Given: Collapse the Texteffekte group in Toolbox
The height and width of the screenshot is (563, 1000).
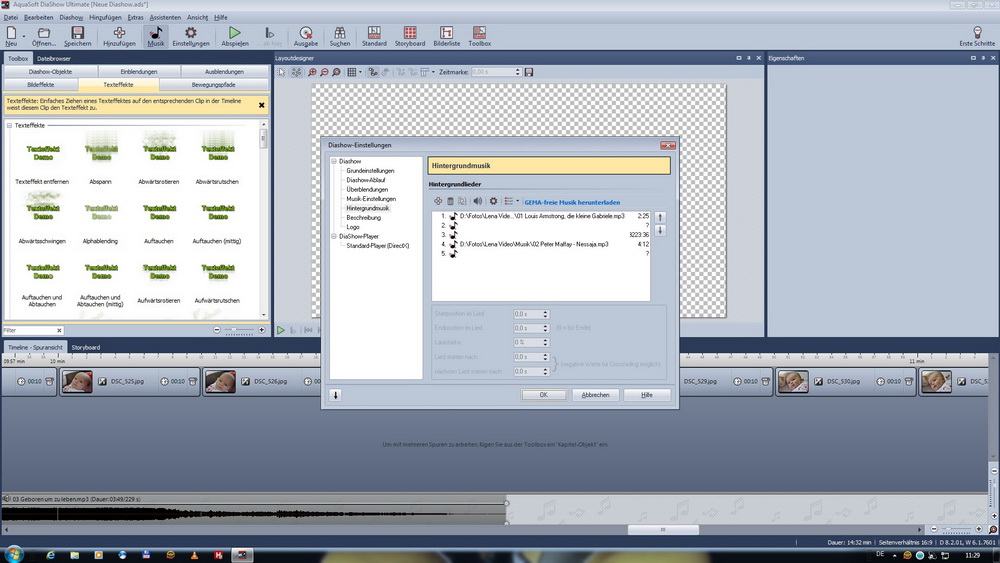Looking at the screenshot, I should pyautogui.click(x=9, y=125).
